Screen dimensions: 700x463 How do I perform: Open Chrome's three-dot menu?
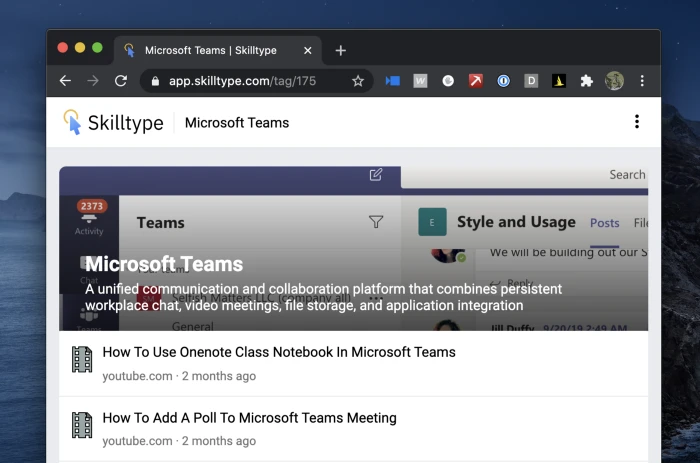point(642,81)
